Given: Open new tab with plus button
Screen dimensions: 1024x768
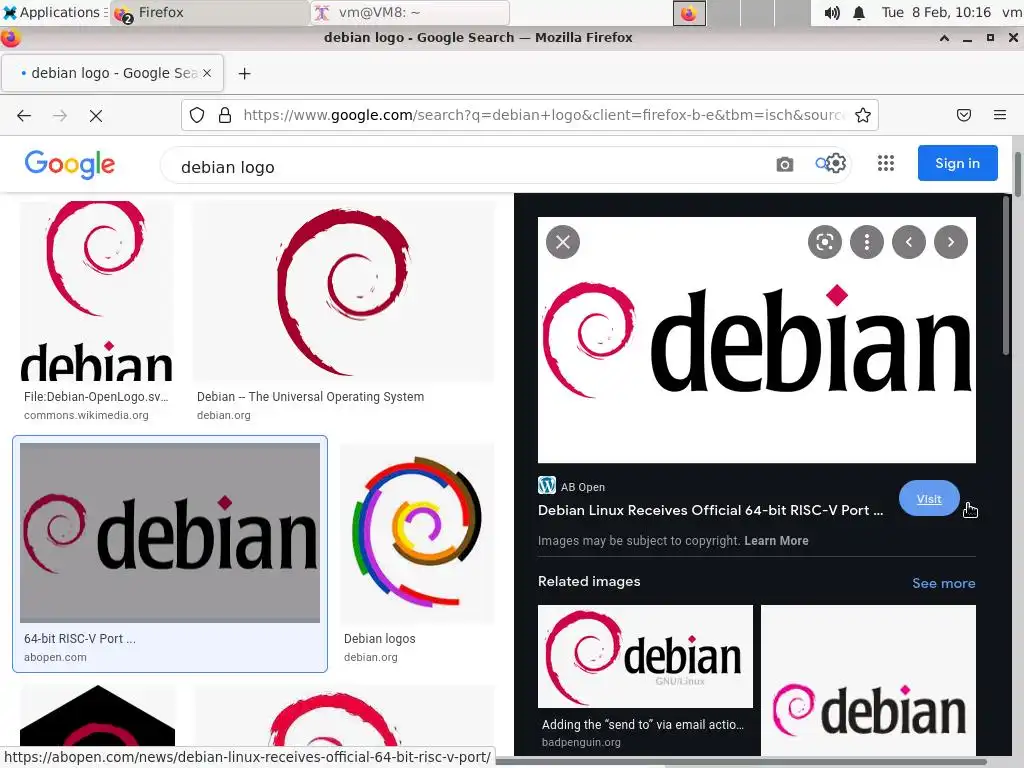Looking at the screenshot, I should point(244,74).
